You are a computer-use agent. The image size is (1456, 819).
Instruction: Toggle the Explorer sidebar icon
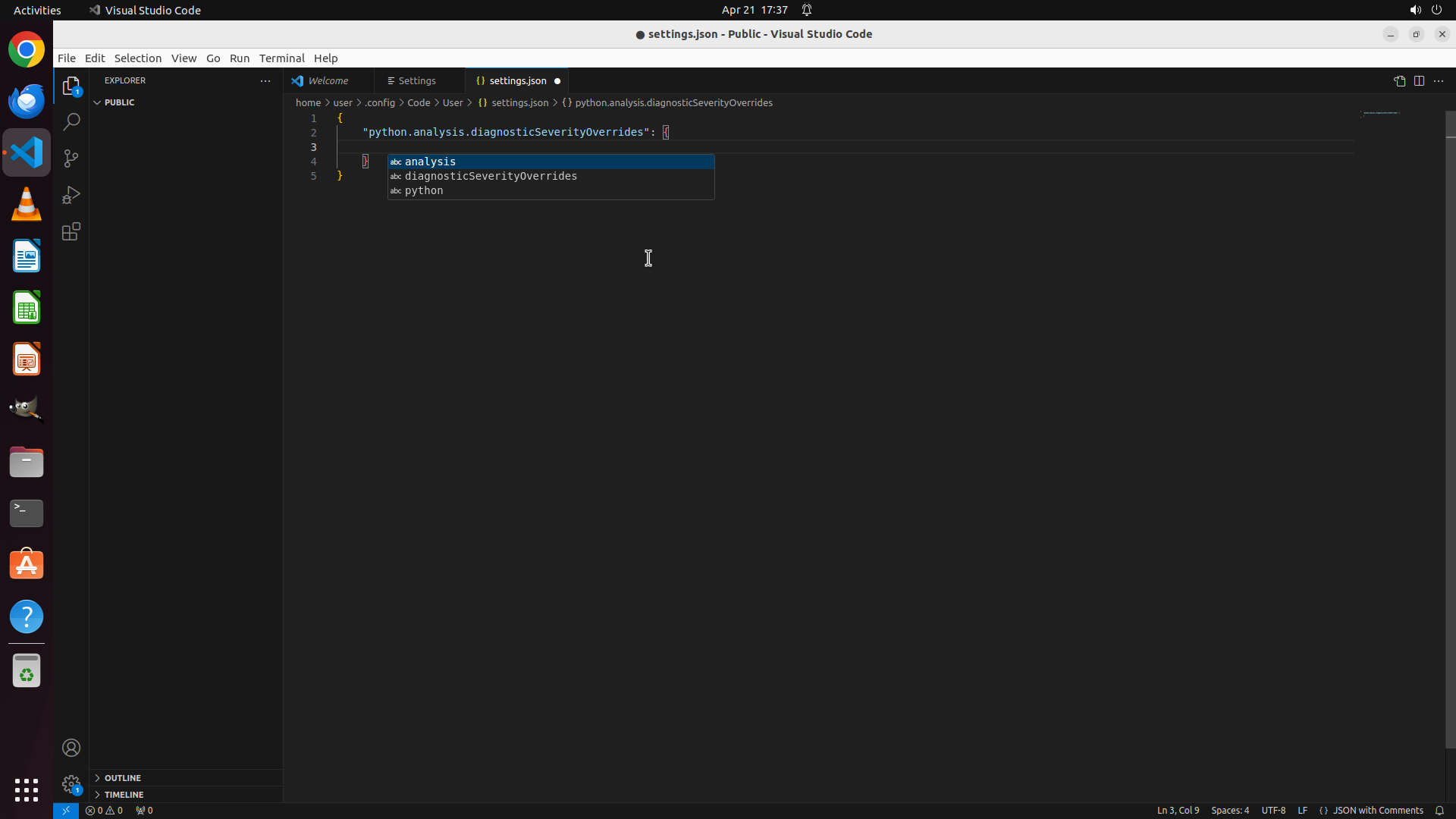coord(71,86)
